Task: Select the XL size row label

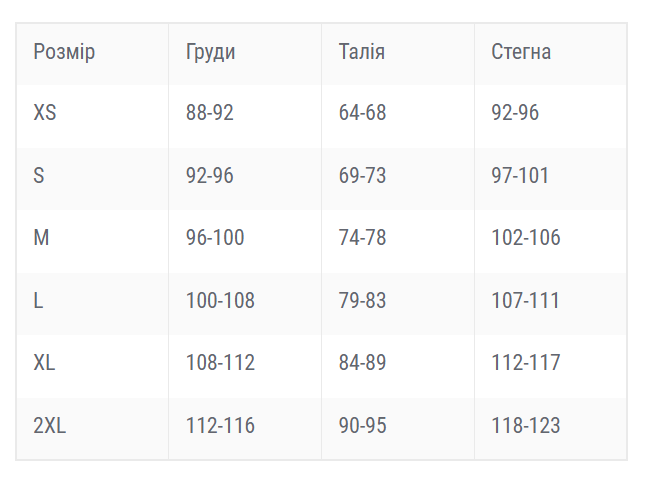Action: click(44, 362)
